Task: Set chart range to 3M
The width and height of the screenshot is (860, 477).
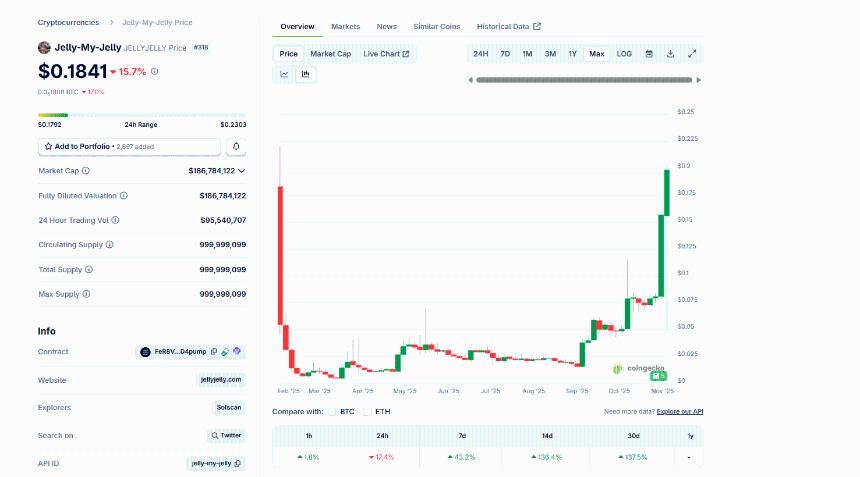Action: (x=550, y=54)
